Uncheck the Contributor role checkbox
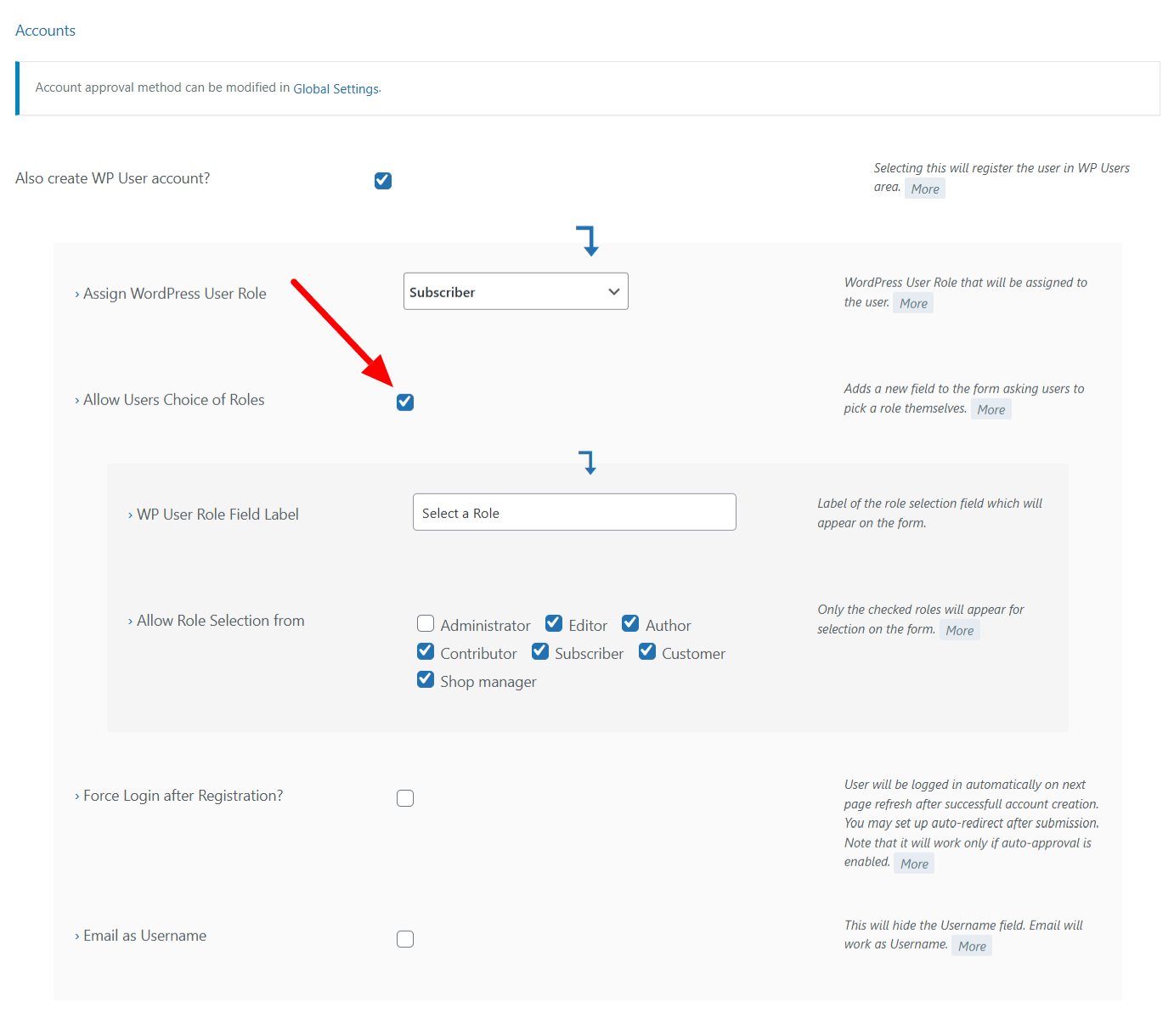The image size is (1174, 1036). 426,652
